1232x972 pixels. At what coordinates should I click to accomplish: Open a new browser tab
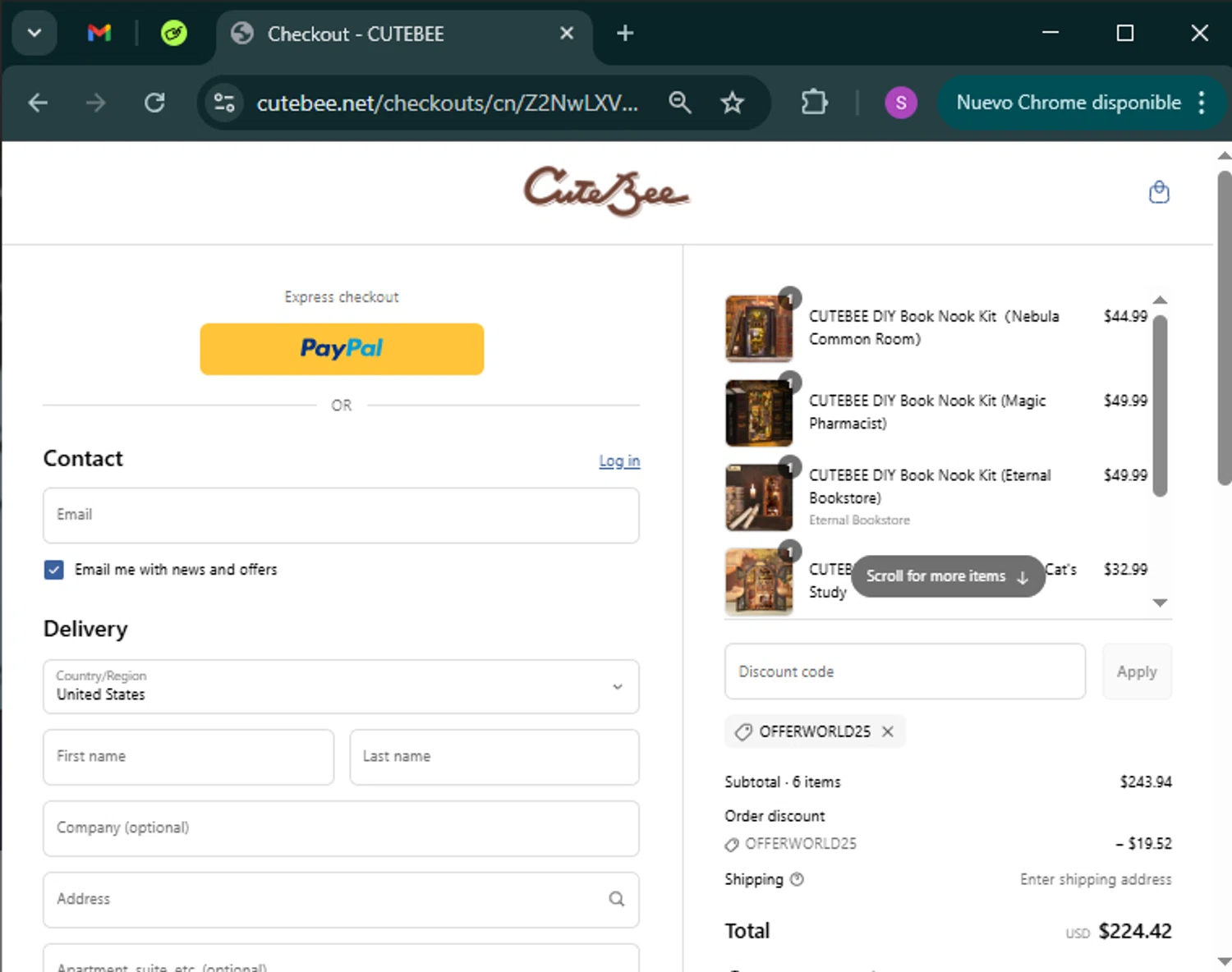(x=625, y=33)
